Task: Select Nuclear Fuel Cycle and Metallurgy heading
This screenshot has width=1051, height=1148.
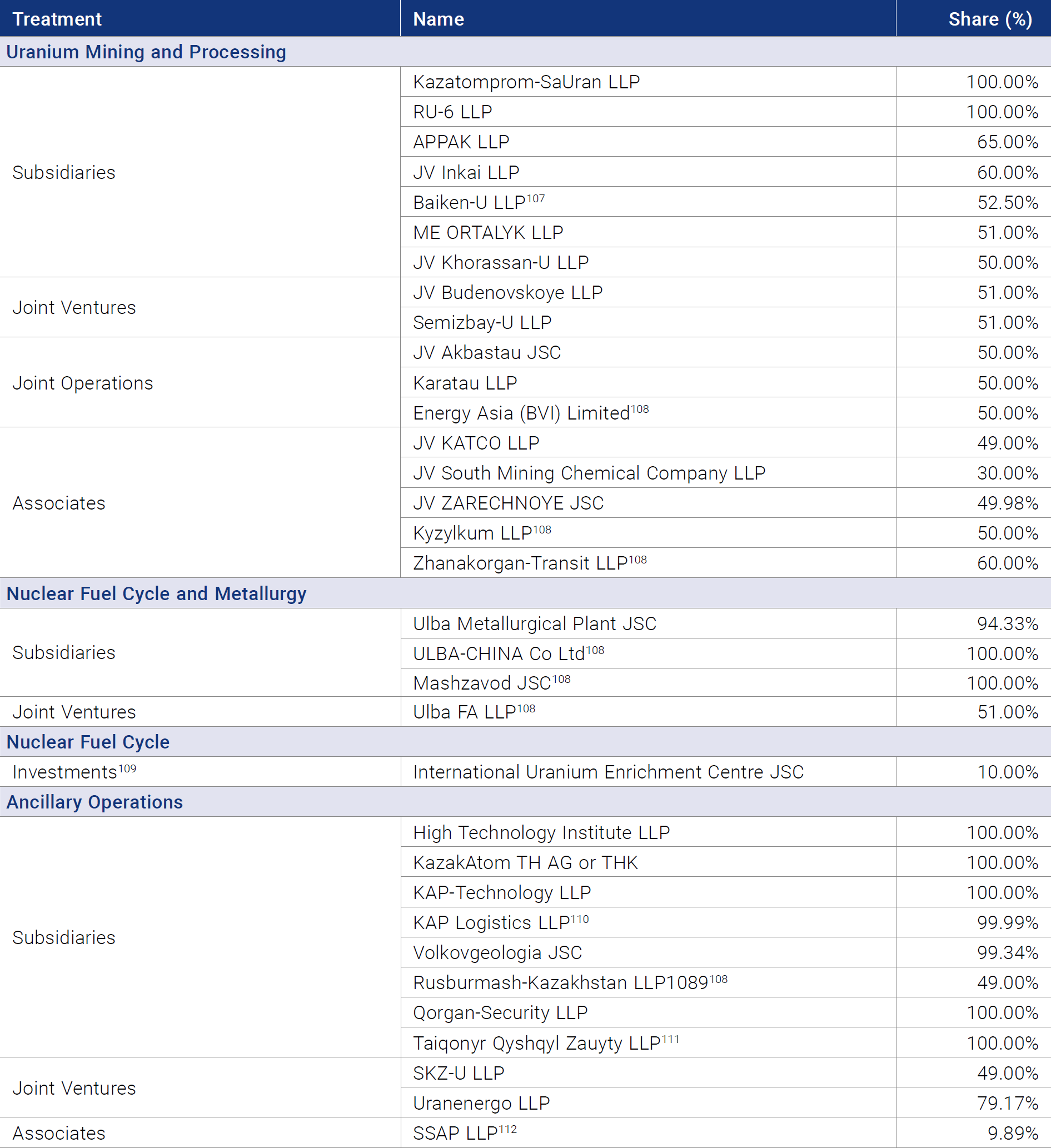Action: [156, 594]
